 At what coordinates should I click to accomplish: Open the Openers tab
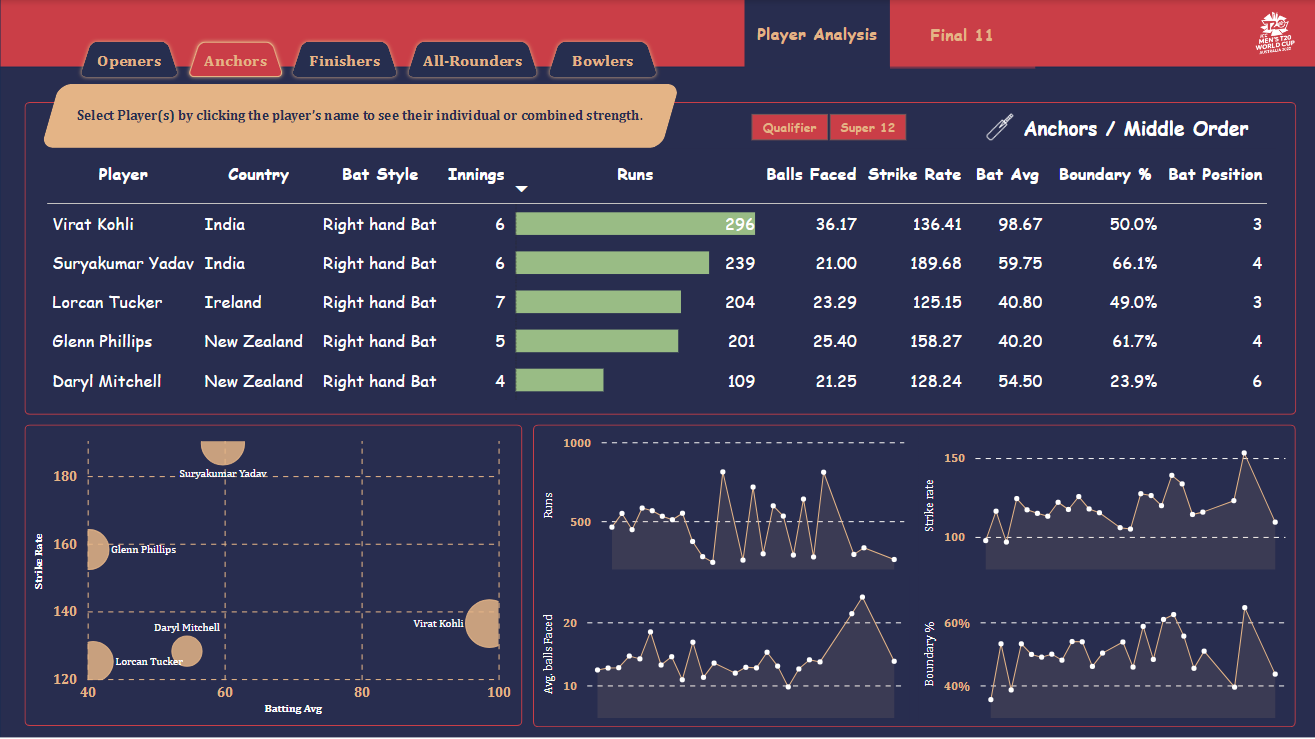coord(129,61)
